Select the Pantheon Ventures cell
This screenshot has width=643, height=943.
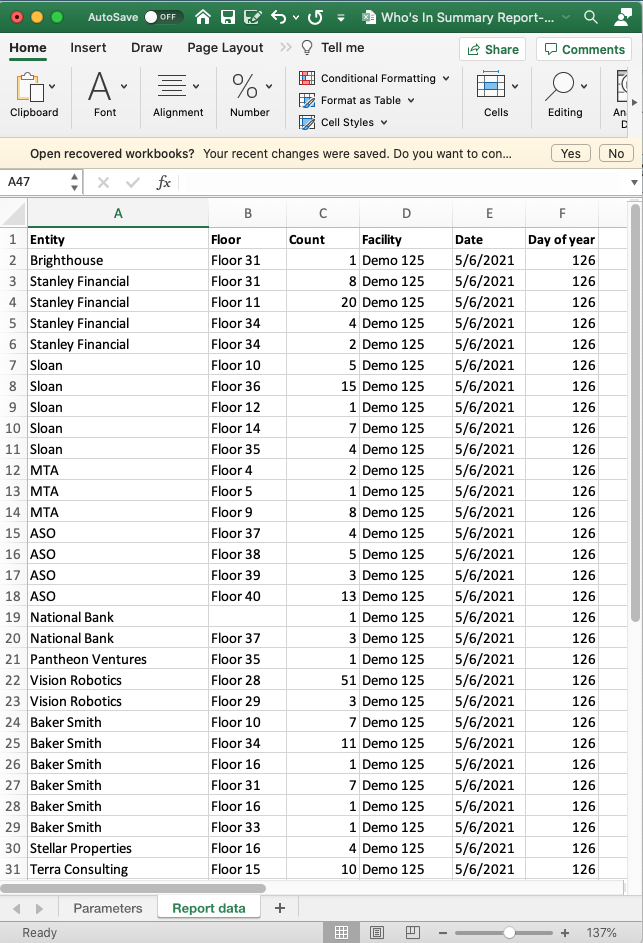coord(118,659)
